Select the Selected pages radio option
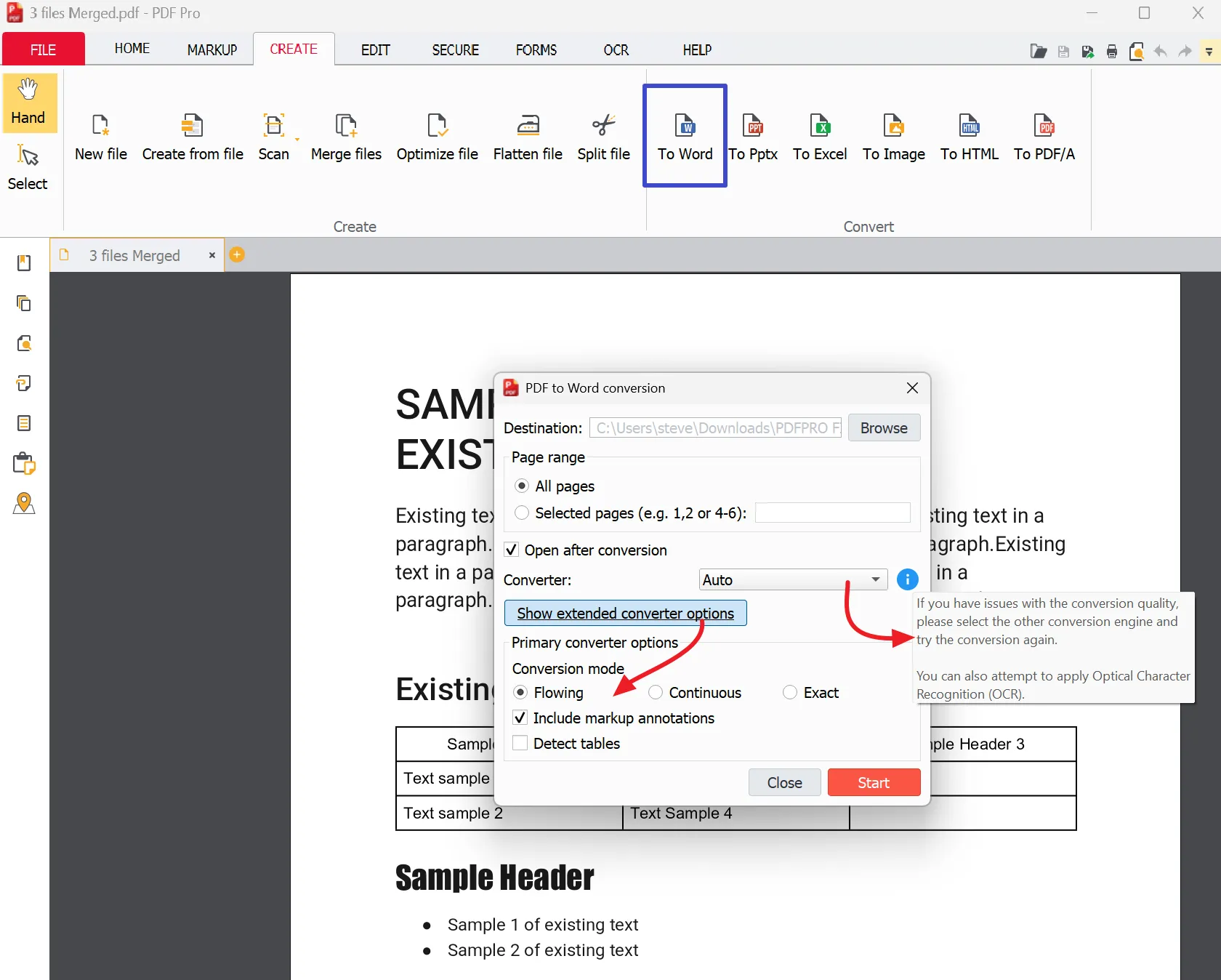The image size is (1221, 980). tap(521, 513)
